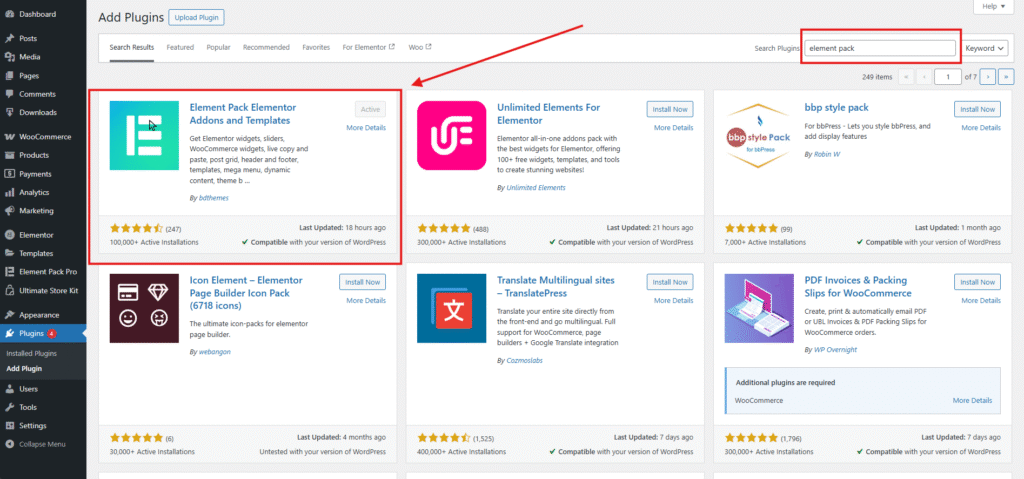Open the WooCommerce sidebar menu
The width and height of the screenshot is (1024, 479).
[x=43, y=137]
